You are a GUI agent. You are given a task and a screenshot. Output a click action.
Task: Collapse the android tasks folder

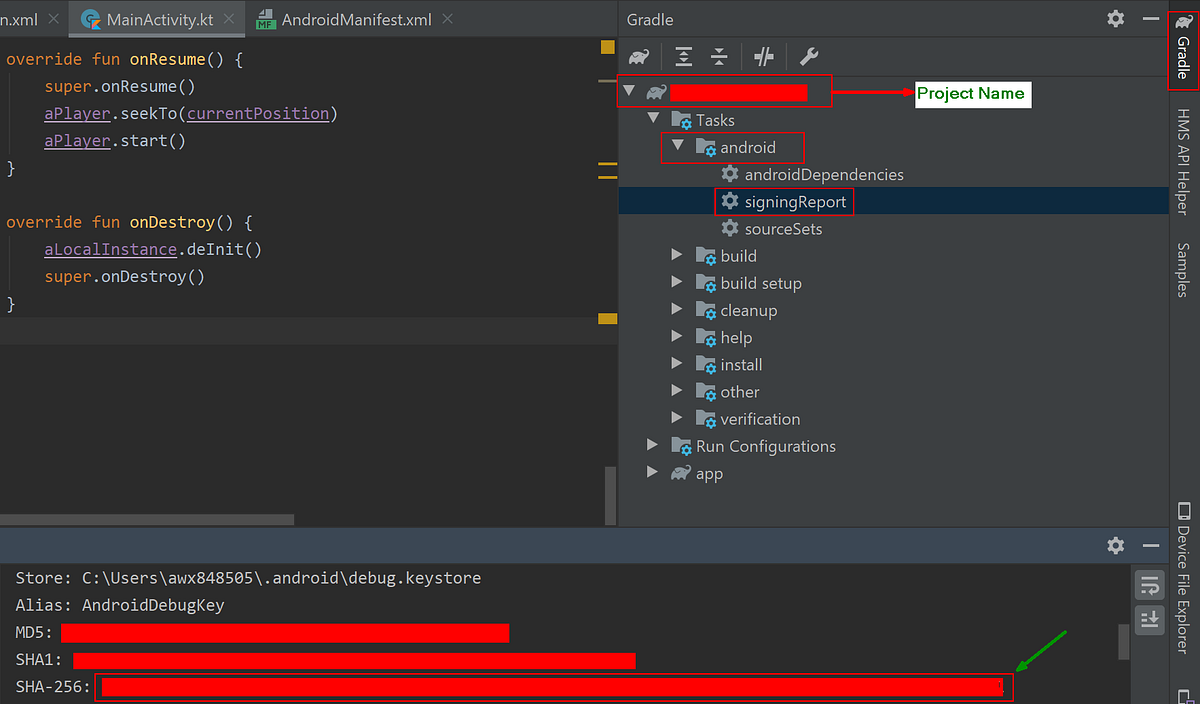tap(677, 146)
